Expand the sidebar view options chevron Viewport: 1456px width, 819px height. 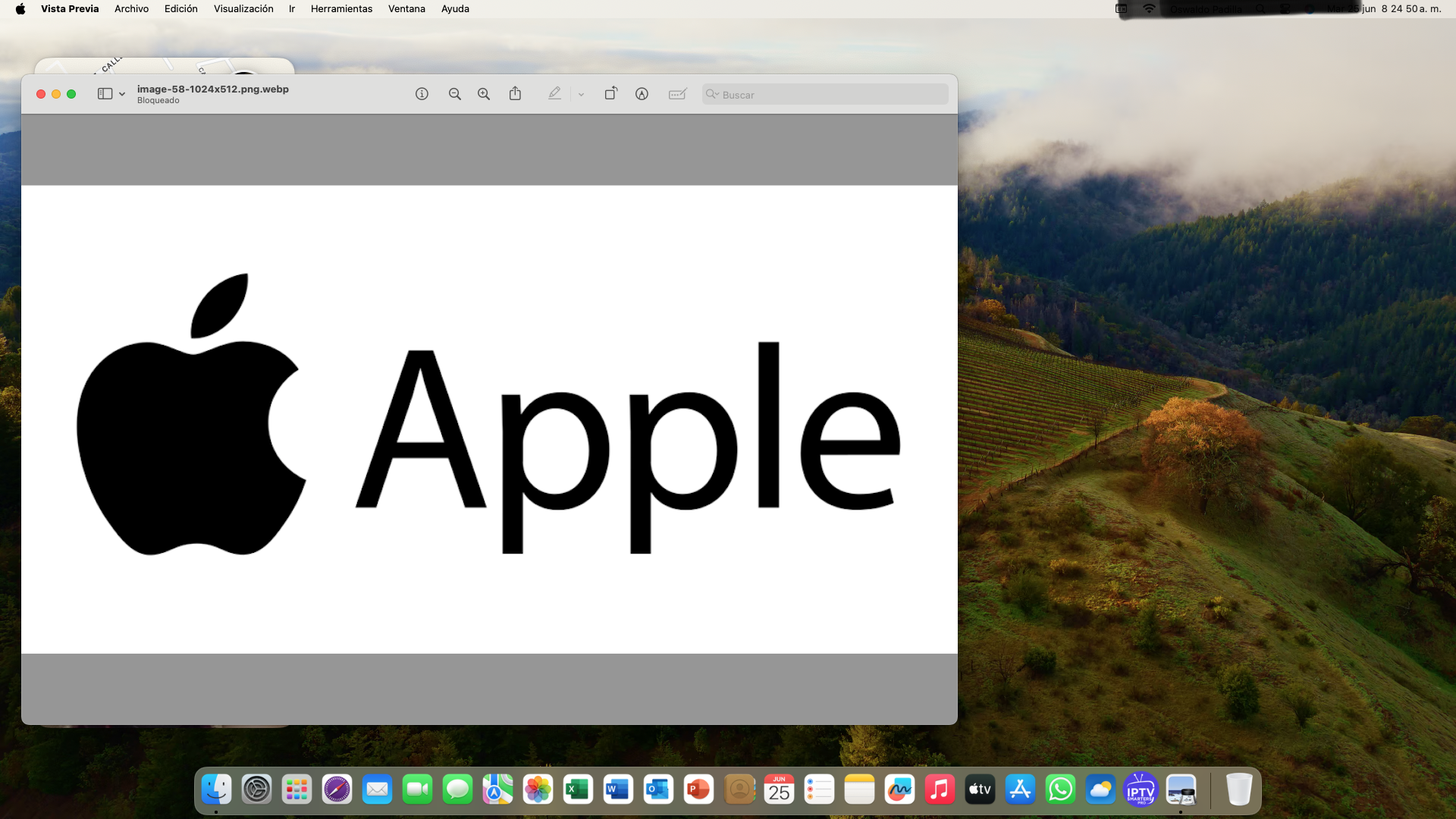pos(122,94)
